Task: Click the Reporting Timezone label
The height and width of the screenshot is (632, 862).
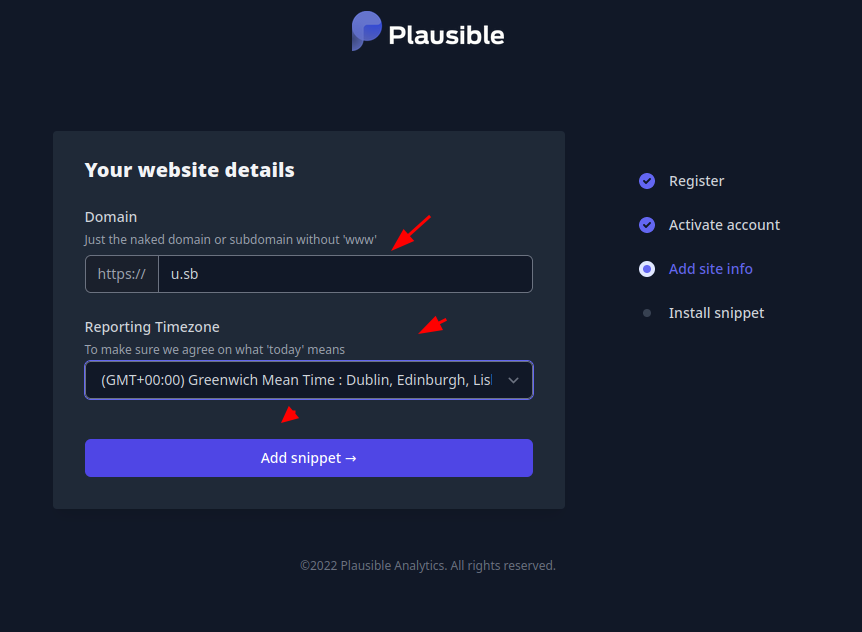Action: coord(152,327)
